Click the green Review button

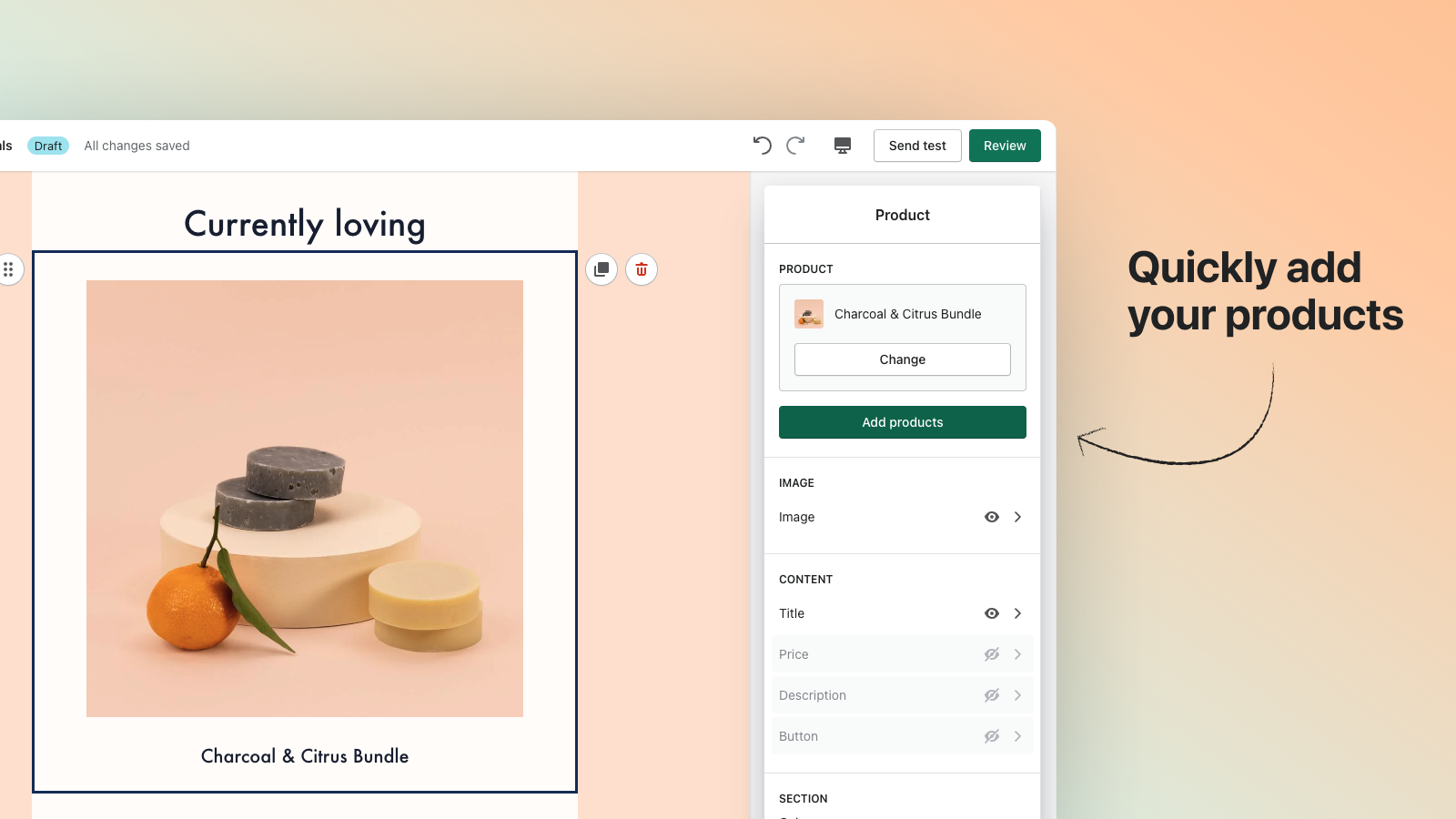point(1005,146)
